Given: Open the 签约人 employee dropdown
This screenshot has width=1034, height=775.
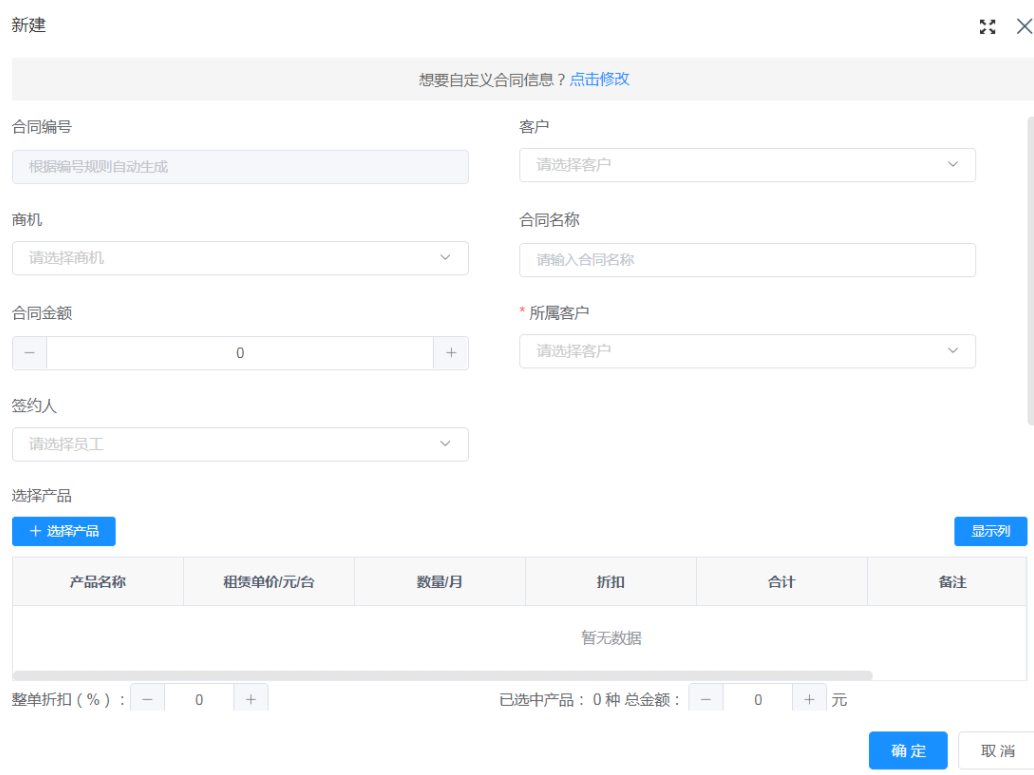Looking at the screenshot, I should tap(446, 444).
